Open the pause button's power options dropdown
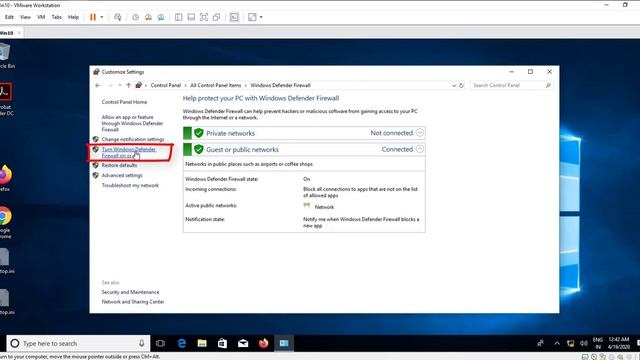This screenshot has height=360, width=640. coord(102,17)
